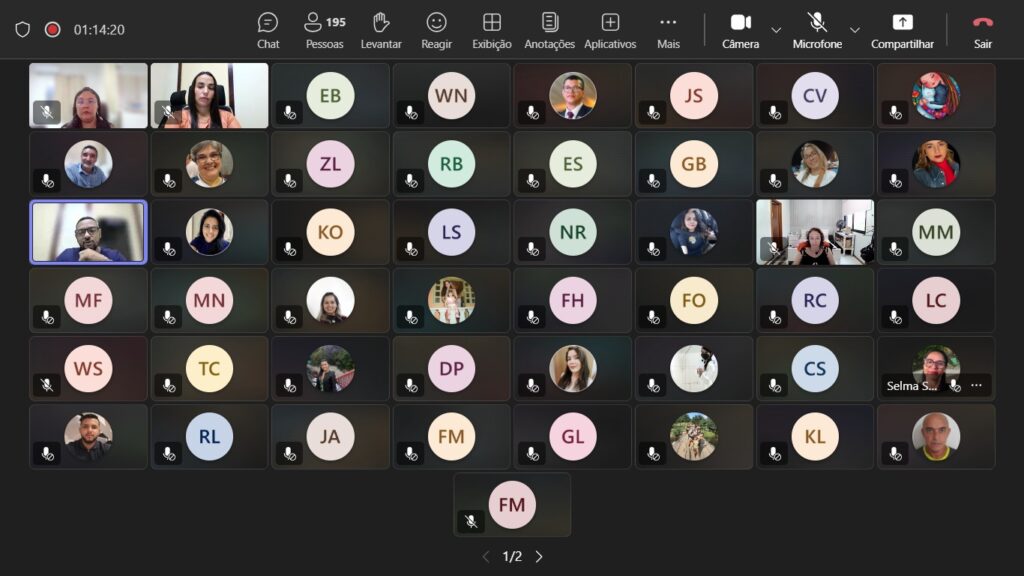The height and width of the screenshot is (576, 1024).
Task: Go to previous participants page
Action: coord(486,556)
